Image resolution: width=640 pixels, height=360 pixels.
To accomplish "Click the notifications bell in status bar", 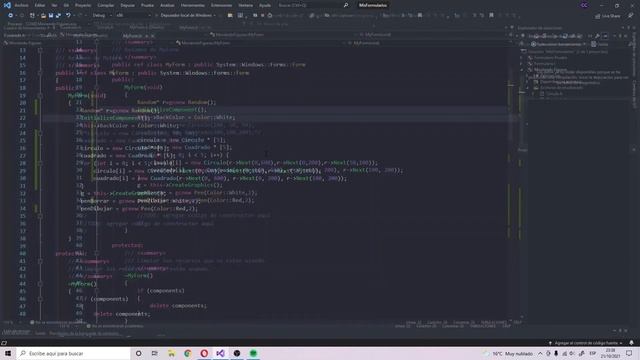I will click(631, 343).
